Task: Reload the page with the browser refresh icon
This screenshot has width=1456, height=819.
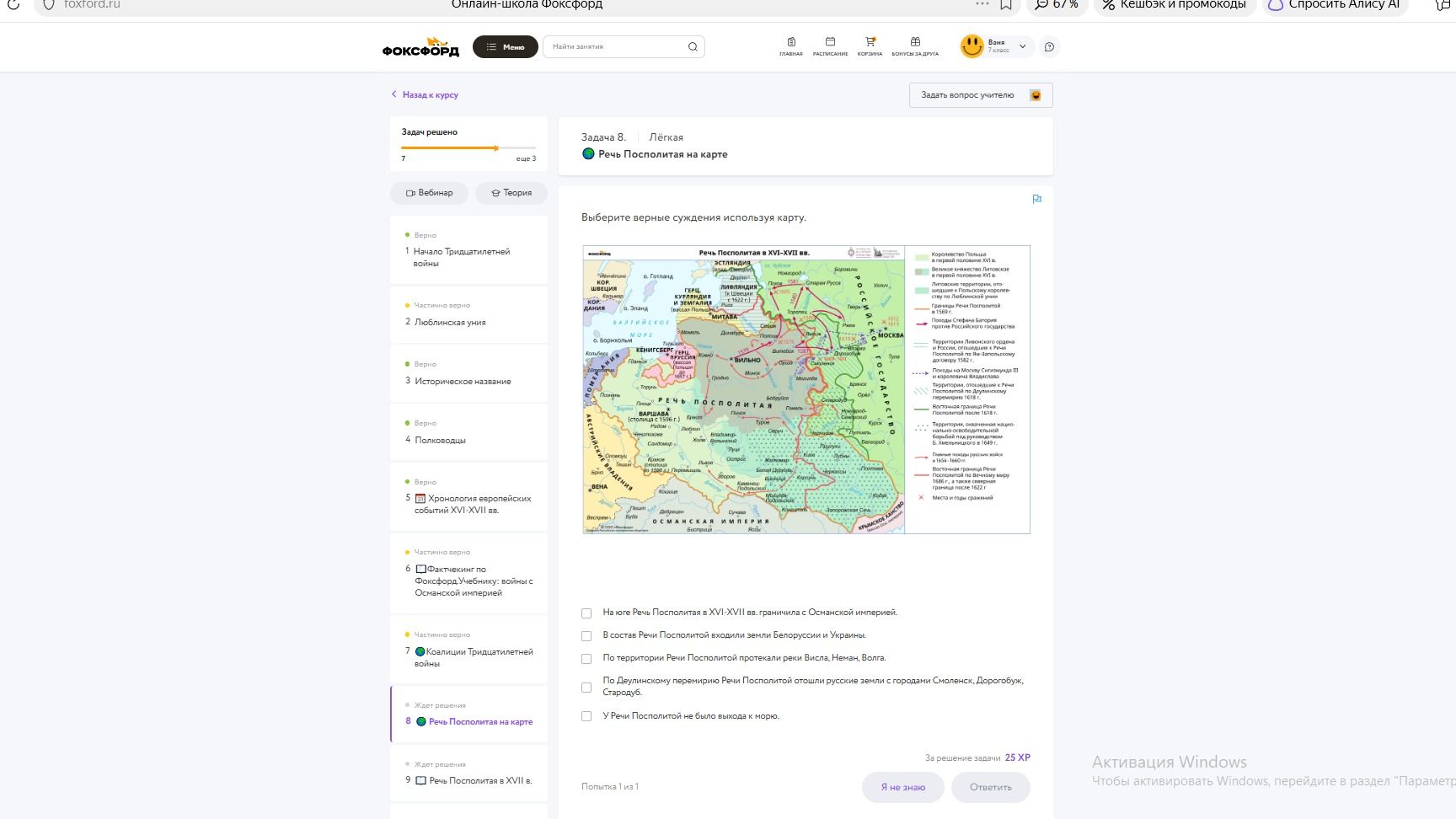Action: coord(13,4)
